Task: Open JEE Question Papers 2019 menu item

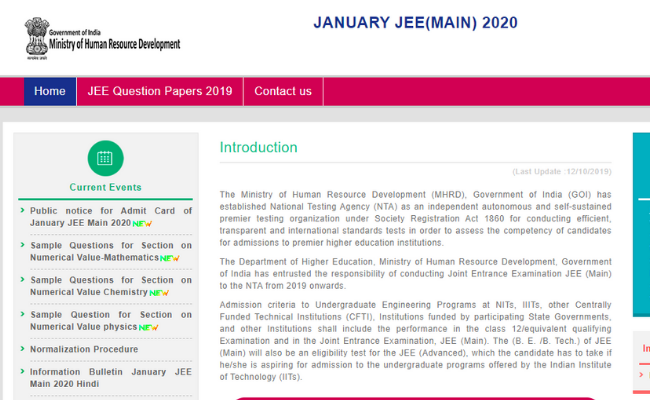Action: [x=159, y=91]
